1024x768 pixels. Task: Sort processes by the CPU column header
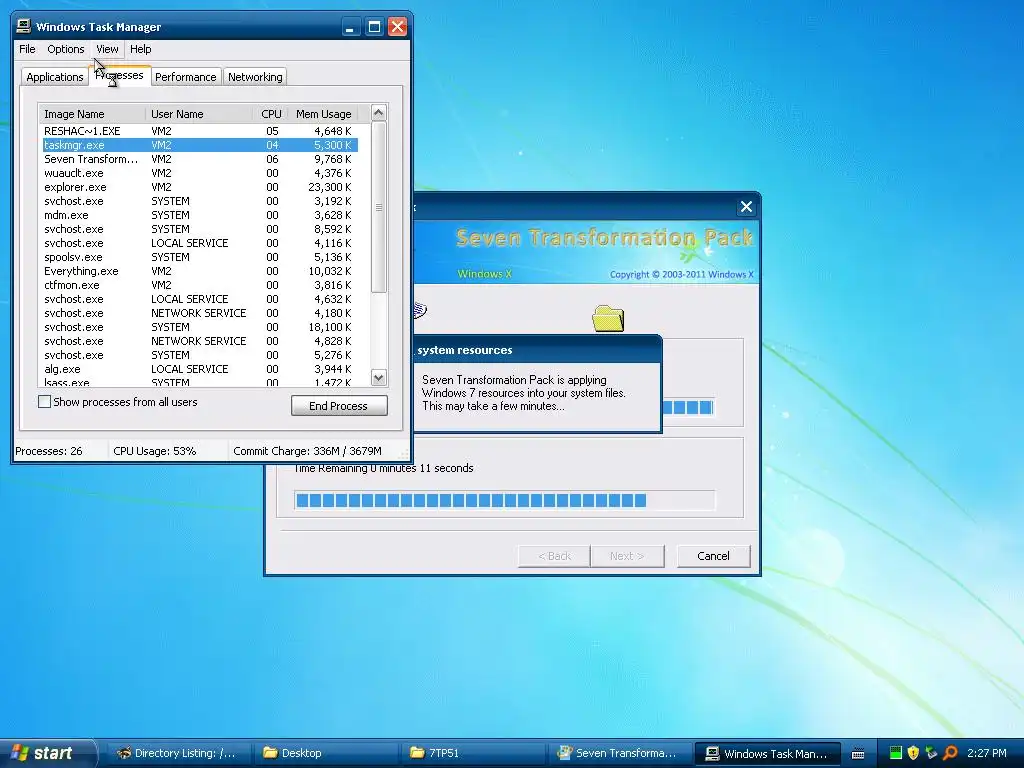tap(270, 114)
